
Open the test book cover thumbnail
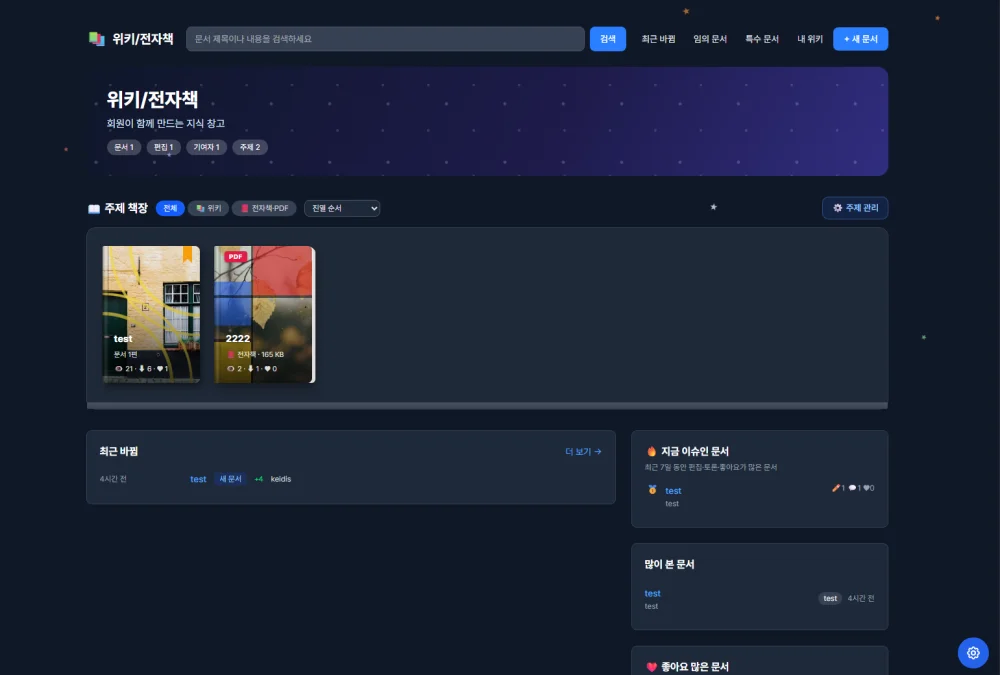151,315
